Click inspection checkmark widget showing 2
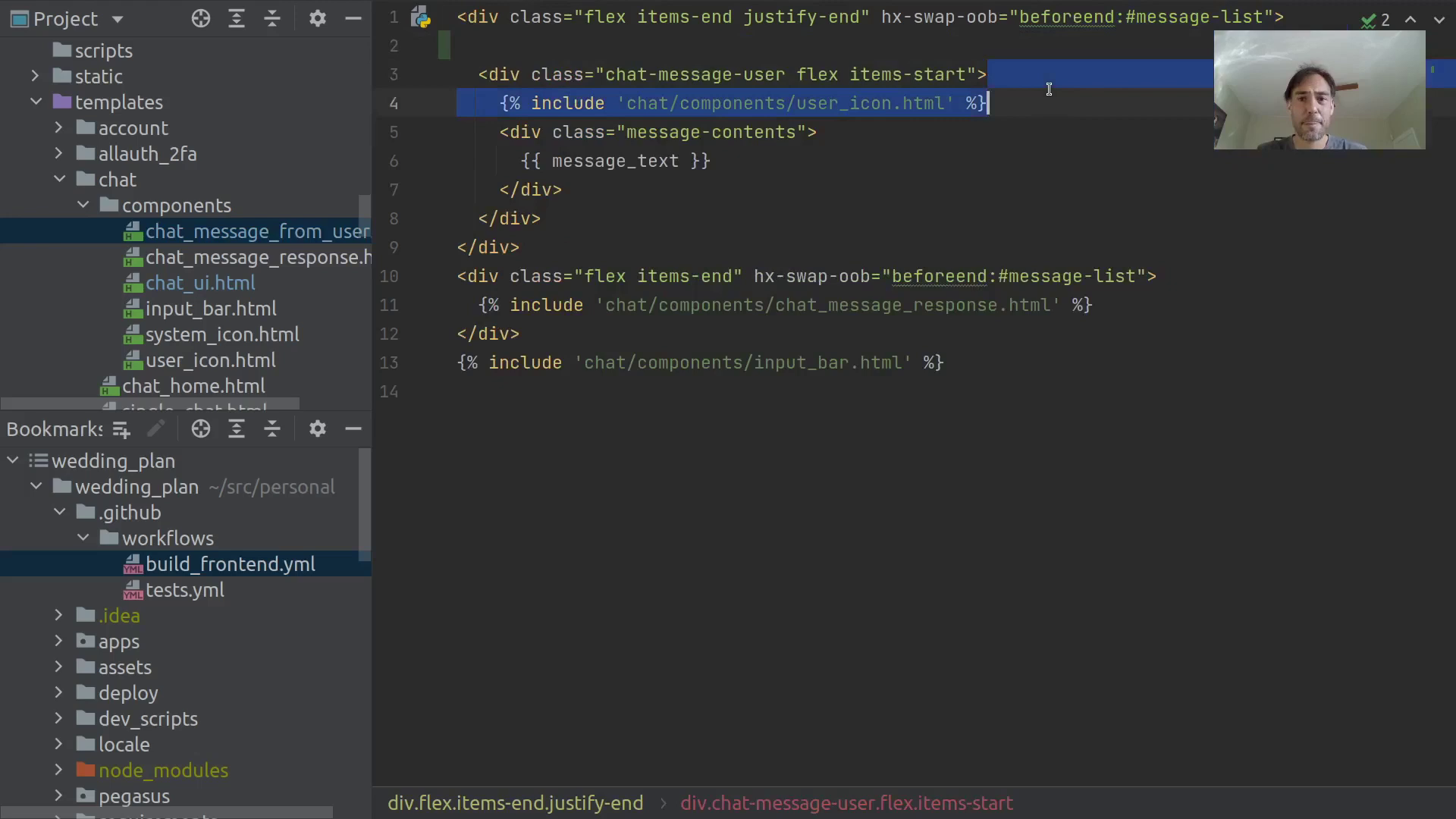Screen dimensions: 1456x819 point(1376,20)
